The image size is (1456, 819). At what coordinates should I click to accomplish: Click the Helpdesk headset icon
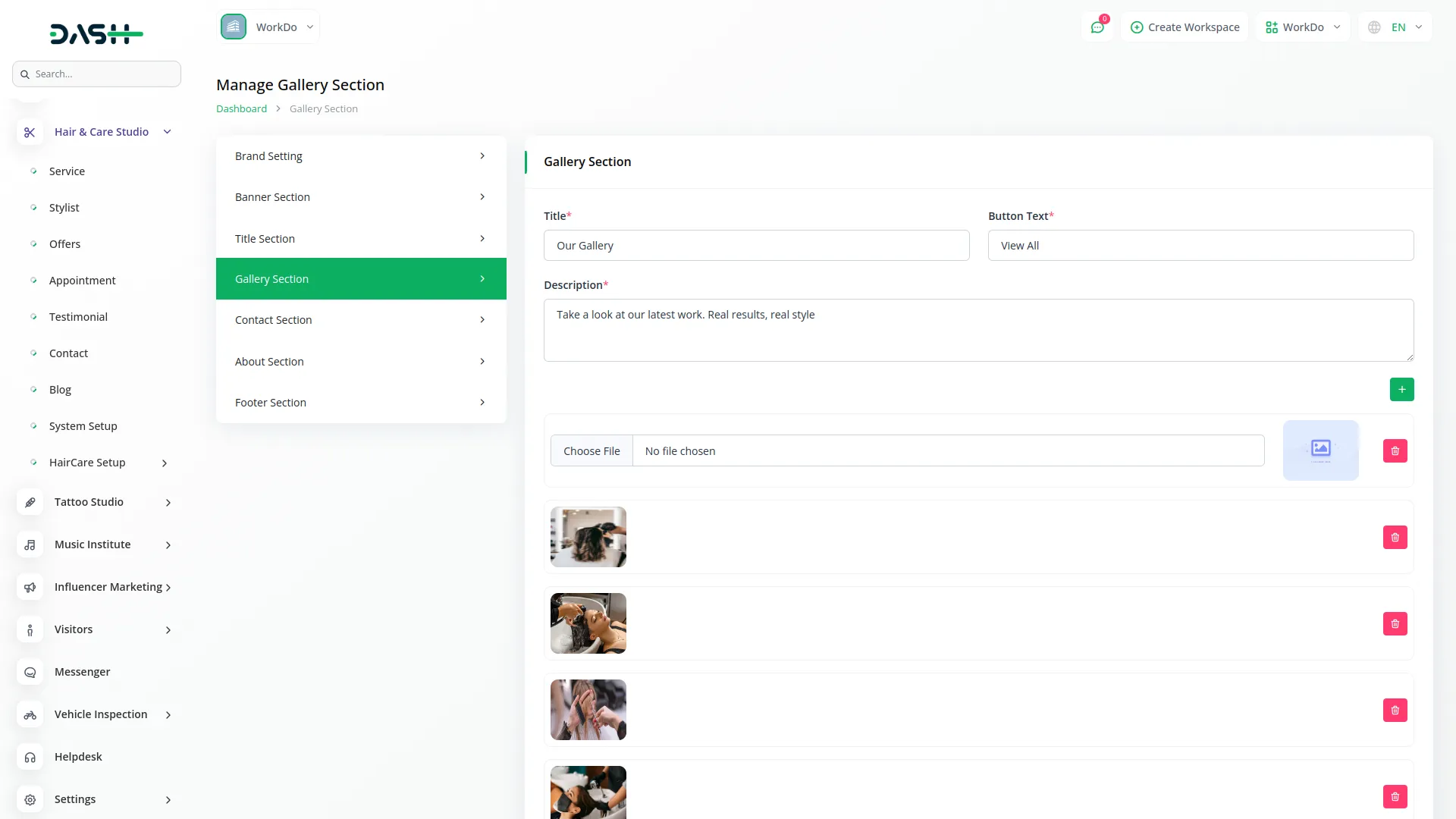30,757
